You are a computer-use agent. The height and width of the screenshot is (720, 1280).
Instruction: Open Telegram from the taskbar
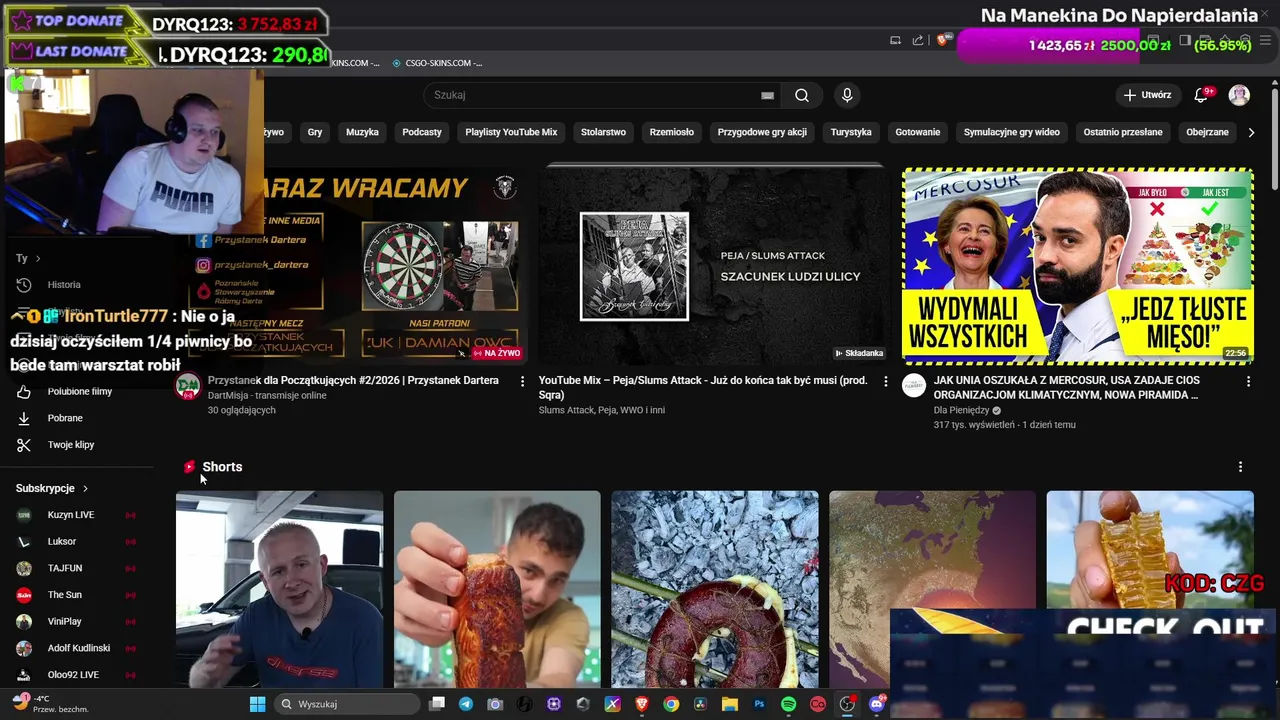[x=465, y=704]
